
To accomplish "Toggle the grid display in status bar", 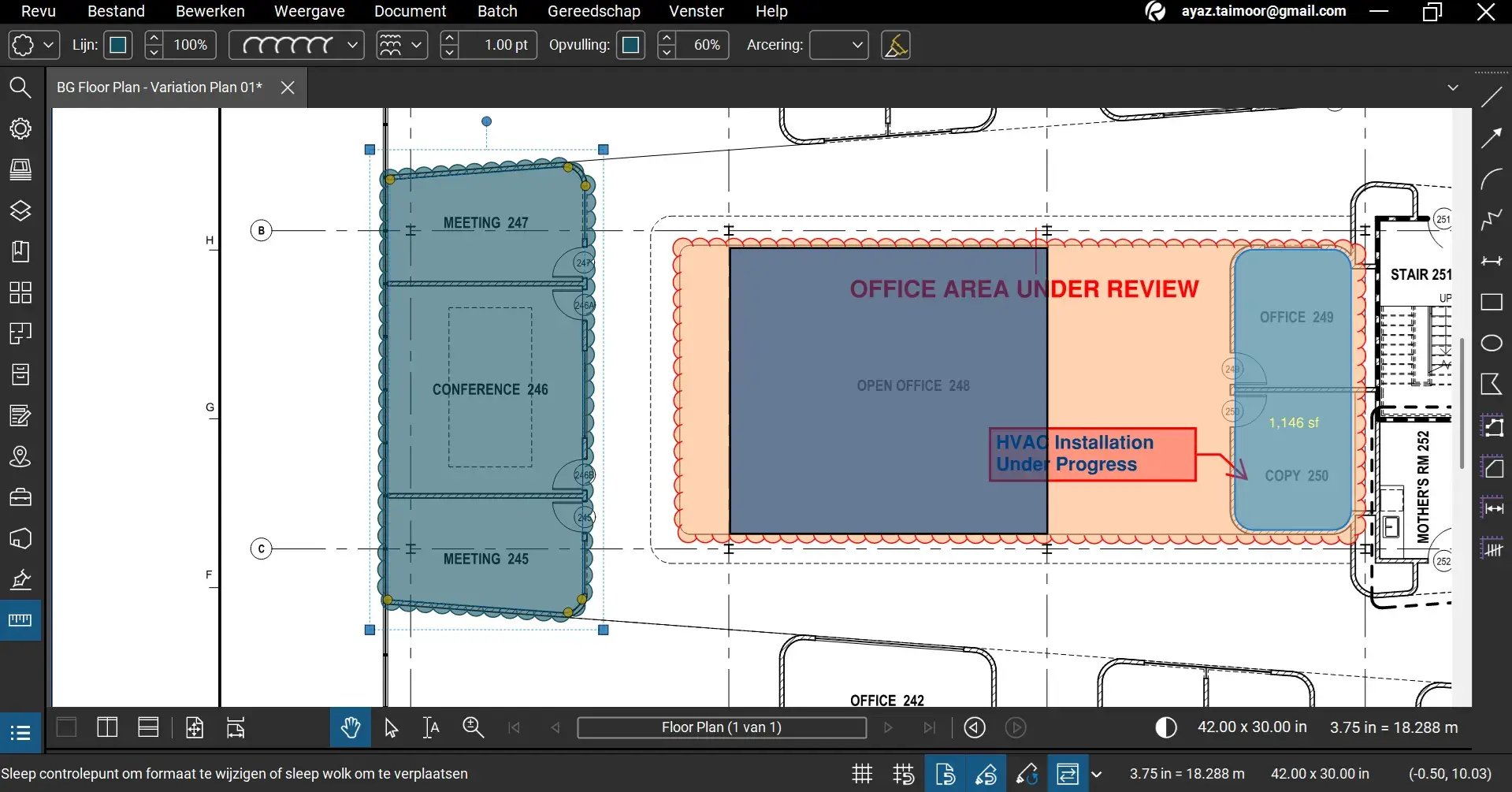I will [863, 774].
